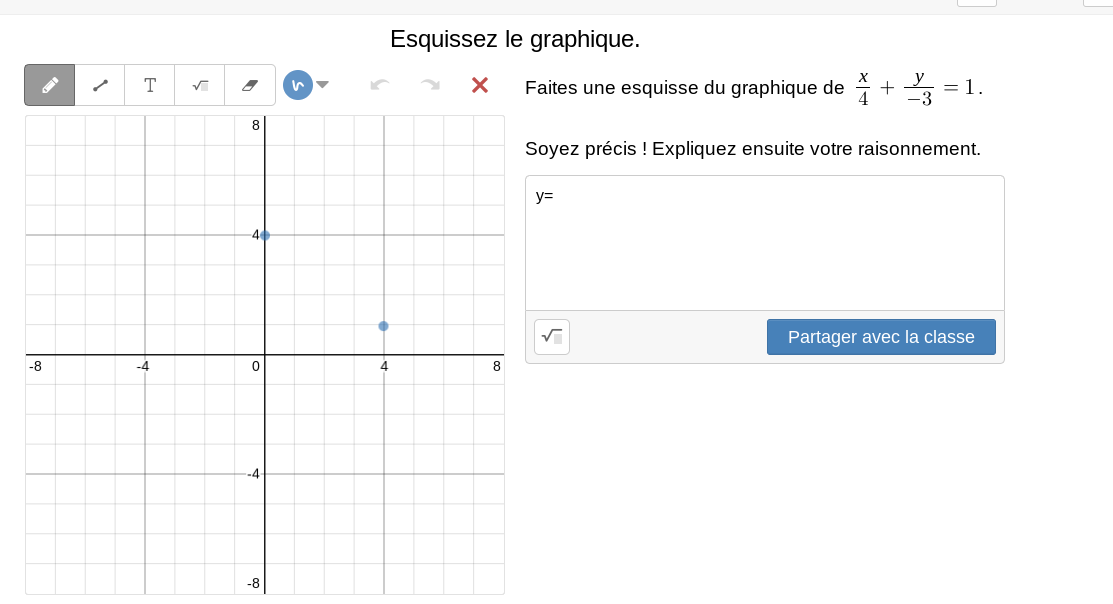Pick the math expression tool in toolbar

click(x=200, y=85)
